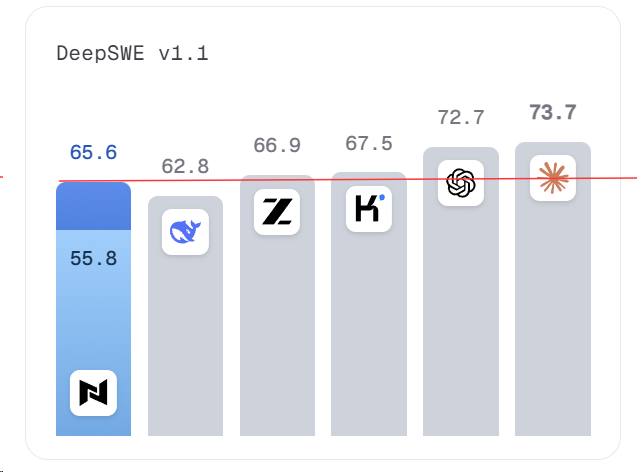637x472 pixels.
Task: Click the gray bar below Z icon
Action: point(277,335)
